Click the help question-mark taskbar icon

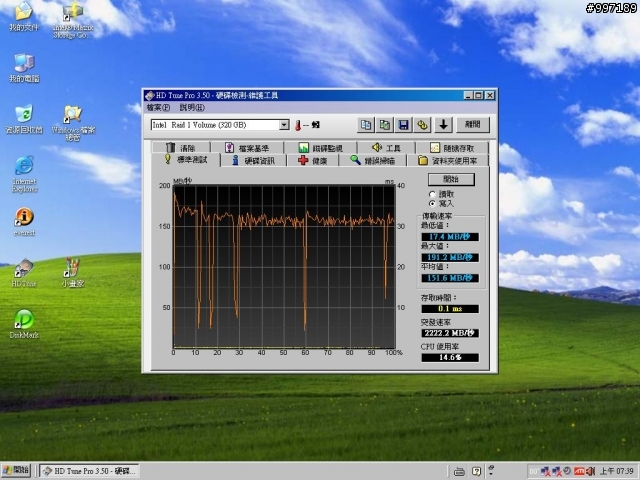(x=476, y=471)
